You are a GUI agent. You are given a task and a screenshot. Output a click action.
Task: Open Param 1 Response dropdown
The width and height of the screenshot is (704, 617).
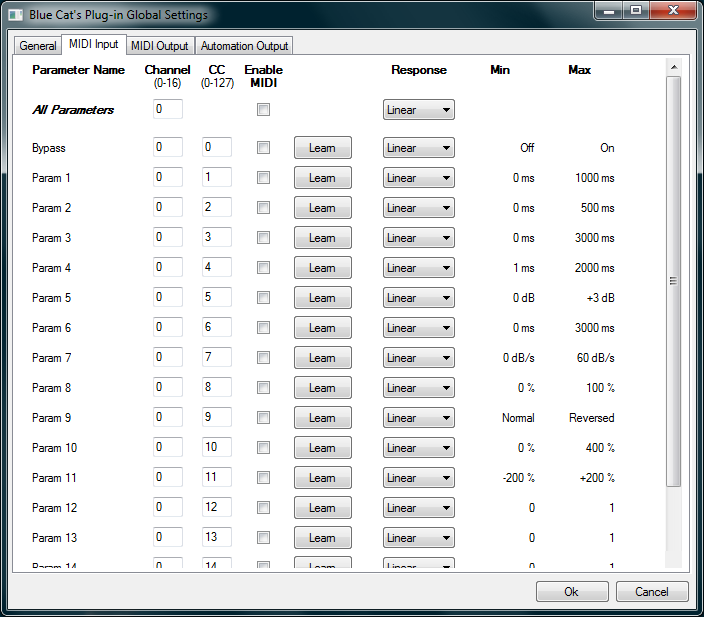[418, 178]
